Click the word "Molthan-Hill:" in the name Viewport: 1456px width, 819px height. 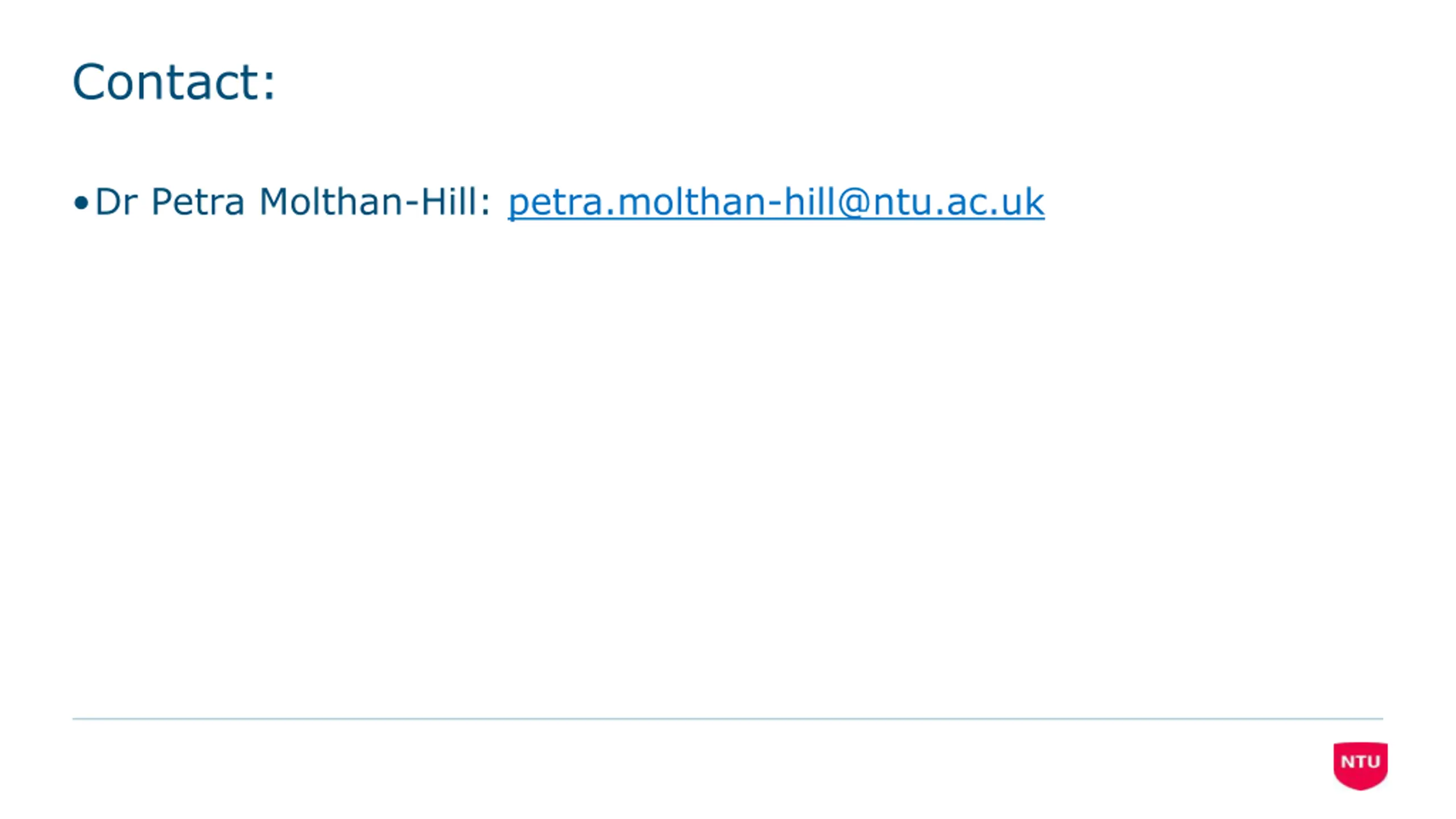pos(375,201)
